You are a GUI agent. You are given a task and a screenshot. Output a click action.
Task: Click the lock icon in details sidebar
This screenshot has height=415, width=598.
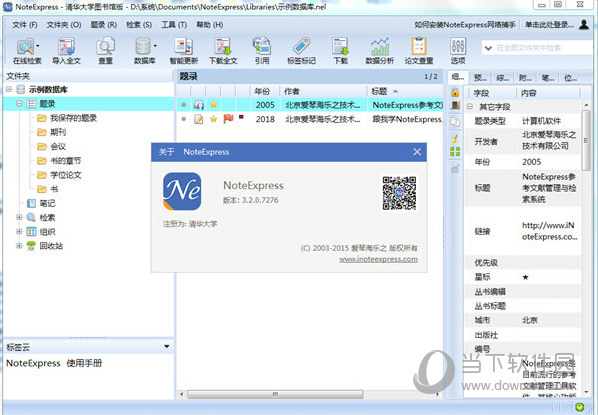pos(455,92)
